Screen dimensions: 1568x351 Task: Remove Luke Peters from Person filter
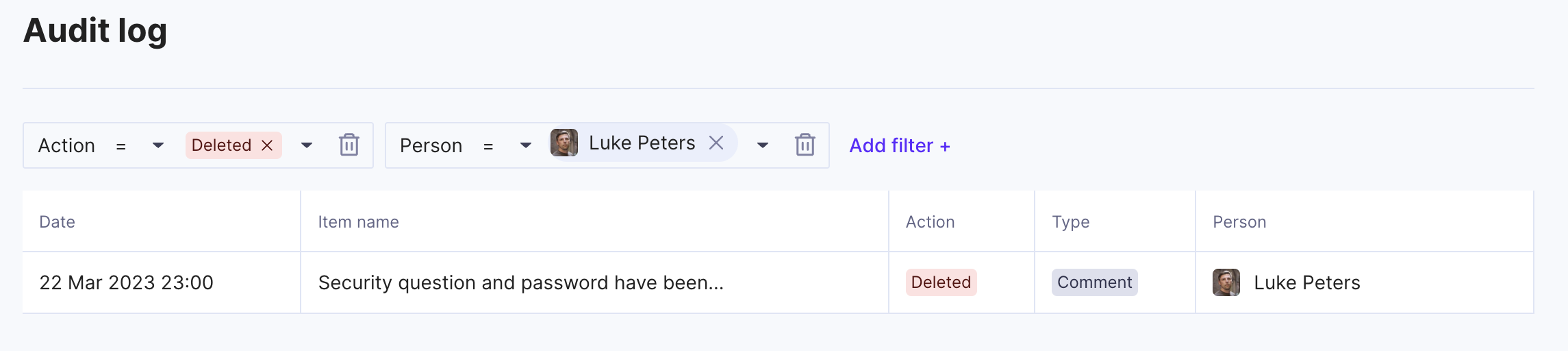point(716,143)
